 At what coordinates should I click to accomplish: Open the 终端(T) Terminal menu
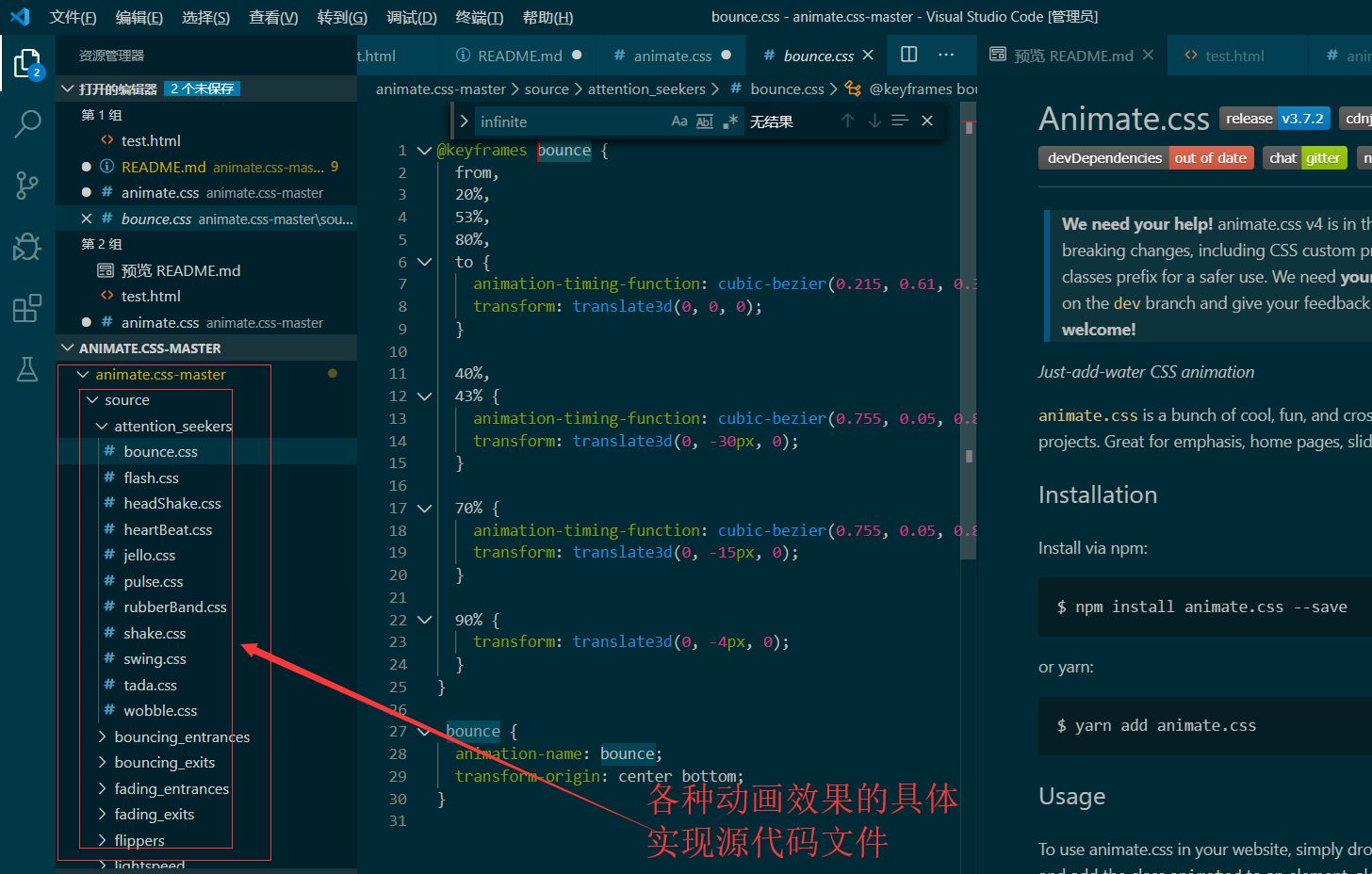(479, 17)
